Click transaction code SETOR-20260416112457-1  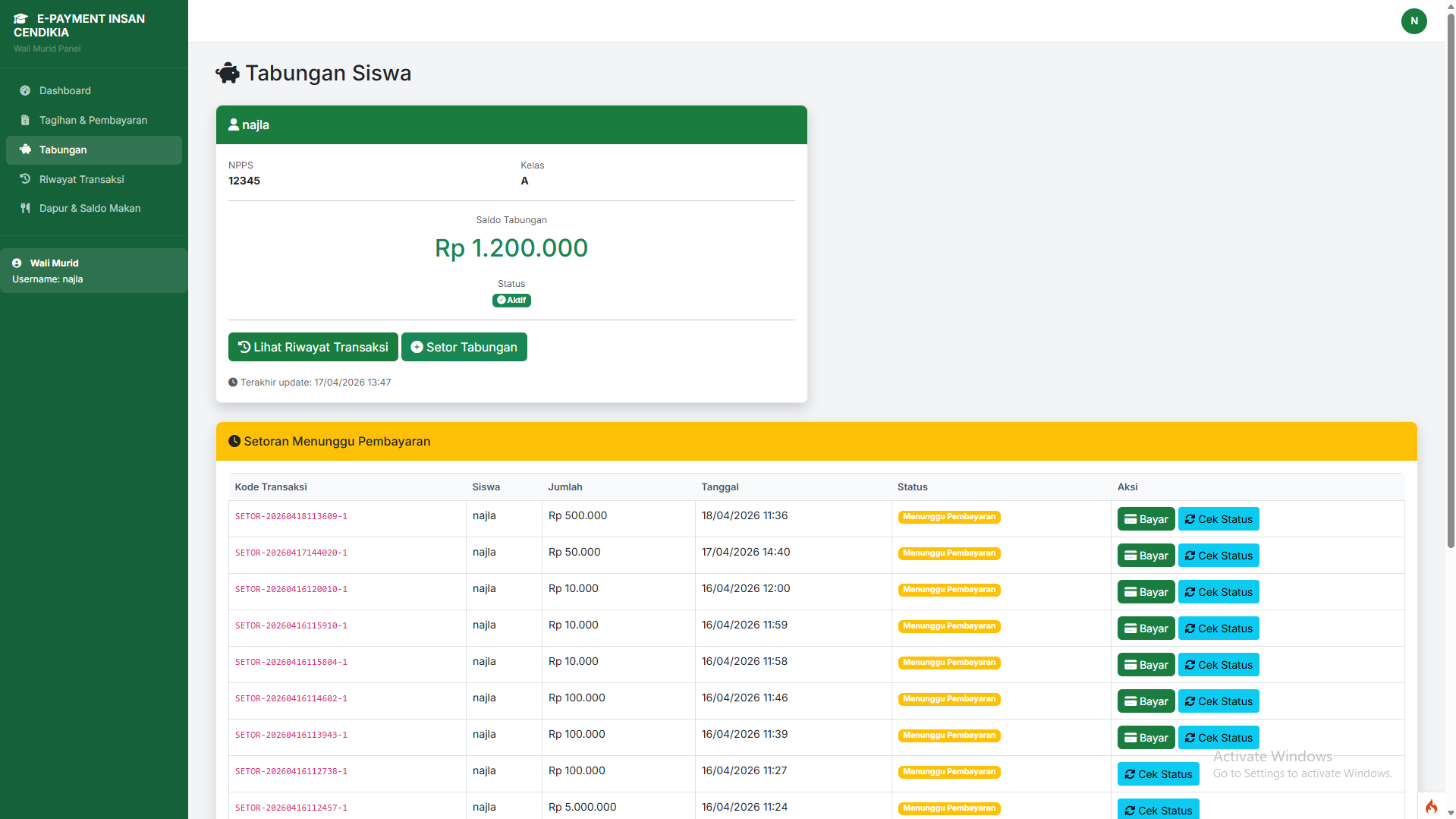pyautogui.click(x=291, y=808)
